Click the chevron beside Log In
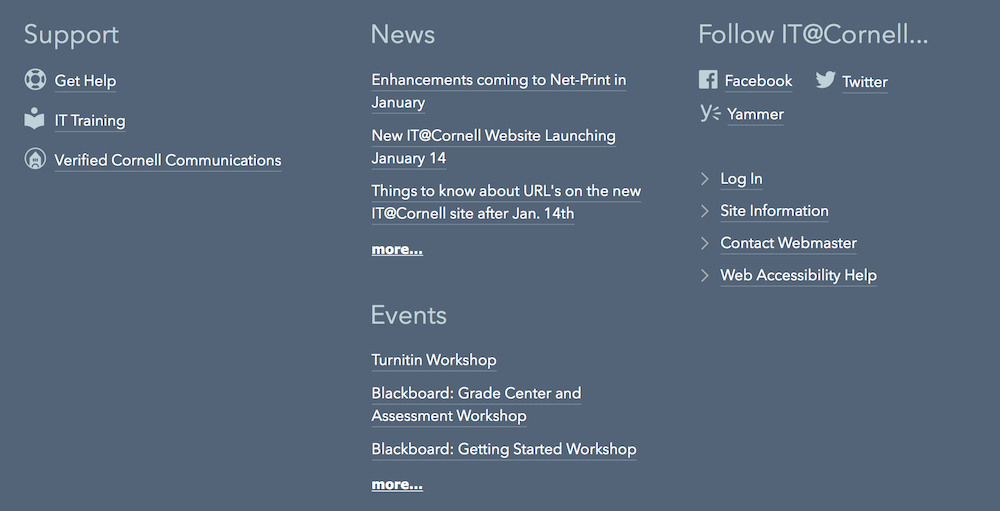The height and width of the screenshot is (511, 1000). (x=705, y=179)
